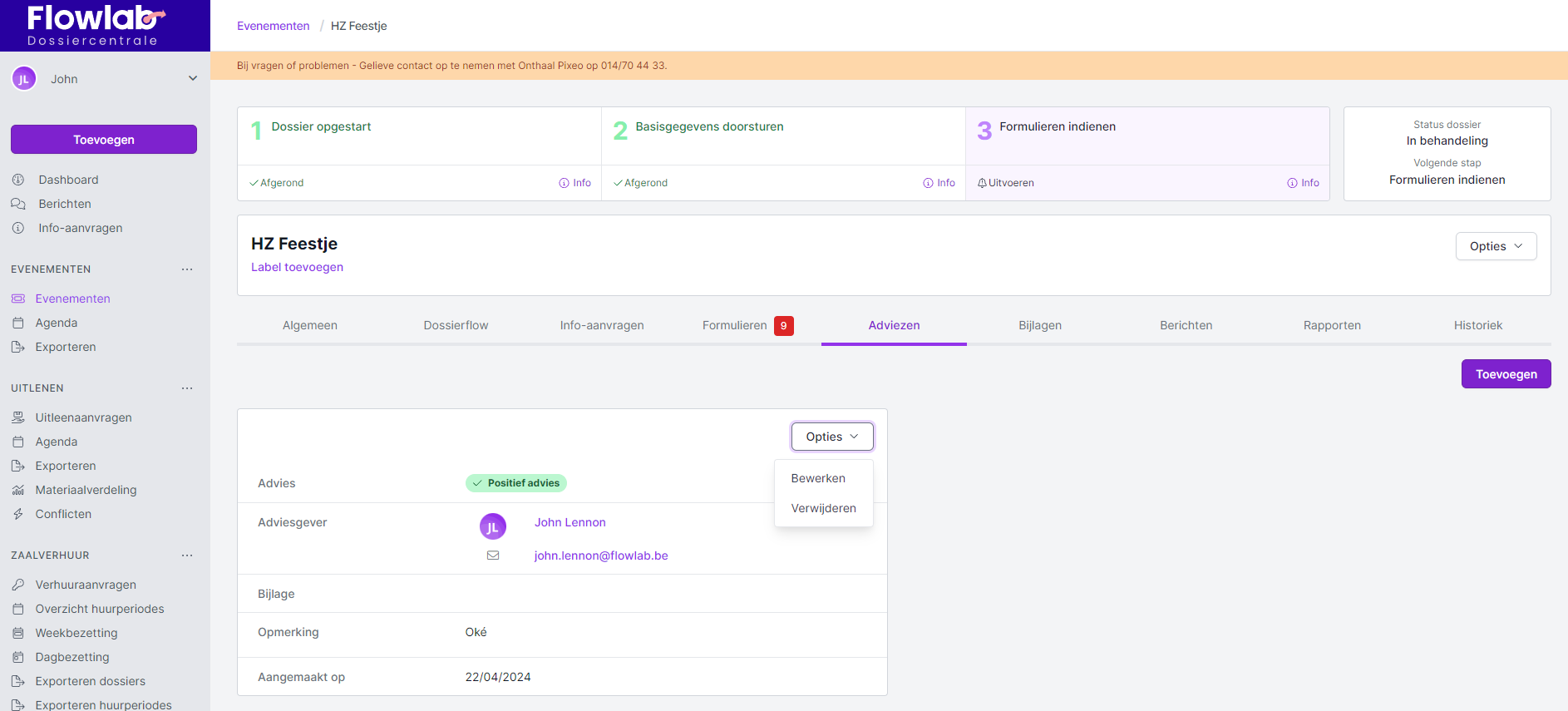The height and width of the screenshot is (711, 1568).
Task: Open the Zaalverhuur section ellipsis menu
Action: [x=187, y=555]
